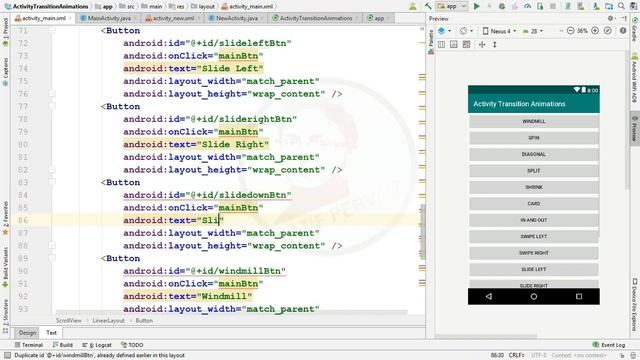Click the Attach debugger to process icon
The height and width of the screenshot is (360, 640).
click(540, 6)
